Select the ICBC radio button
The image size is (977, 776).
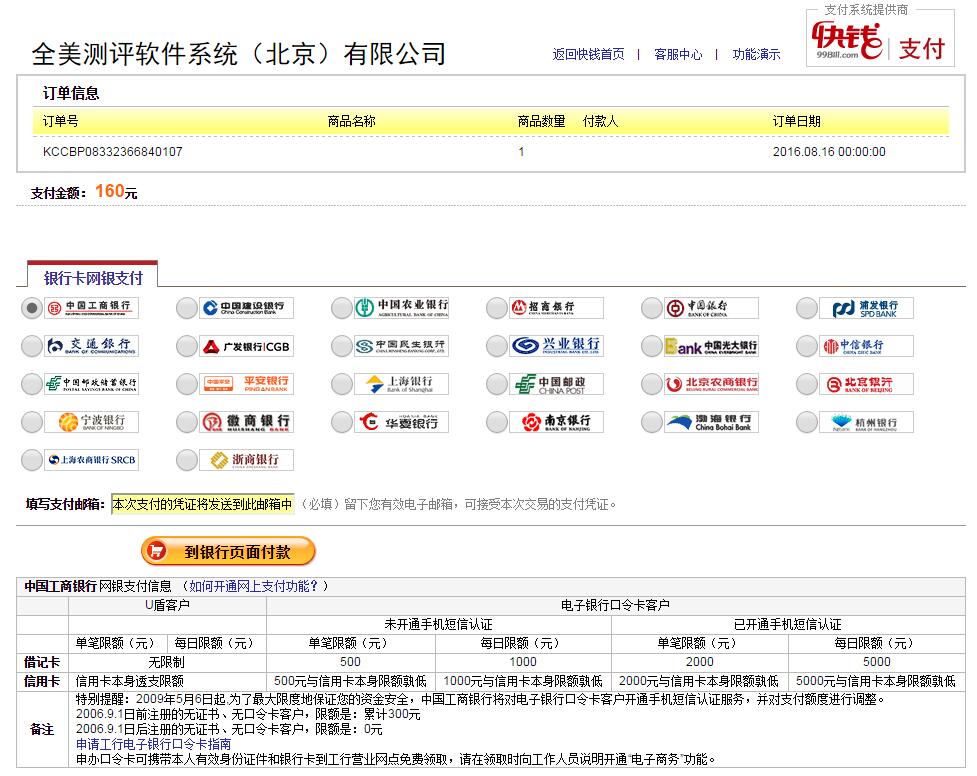pyautogui.click(x=32, y=308)
